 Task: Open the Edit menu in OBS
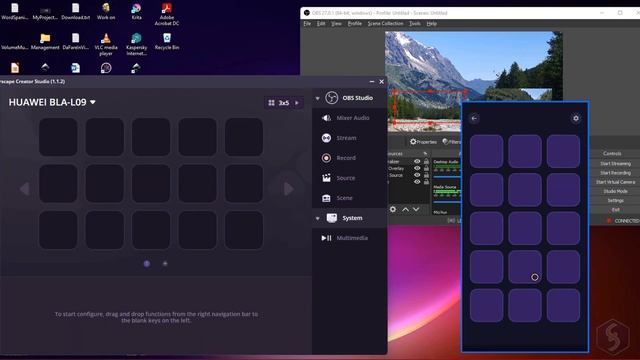[x=321, y=24]
